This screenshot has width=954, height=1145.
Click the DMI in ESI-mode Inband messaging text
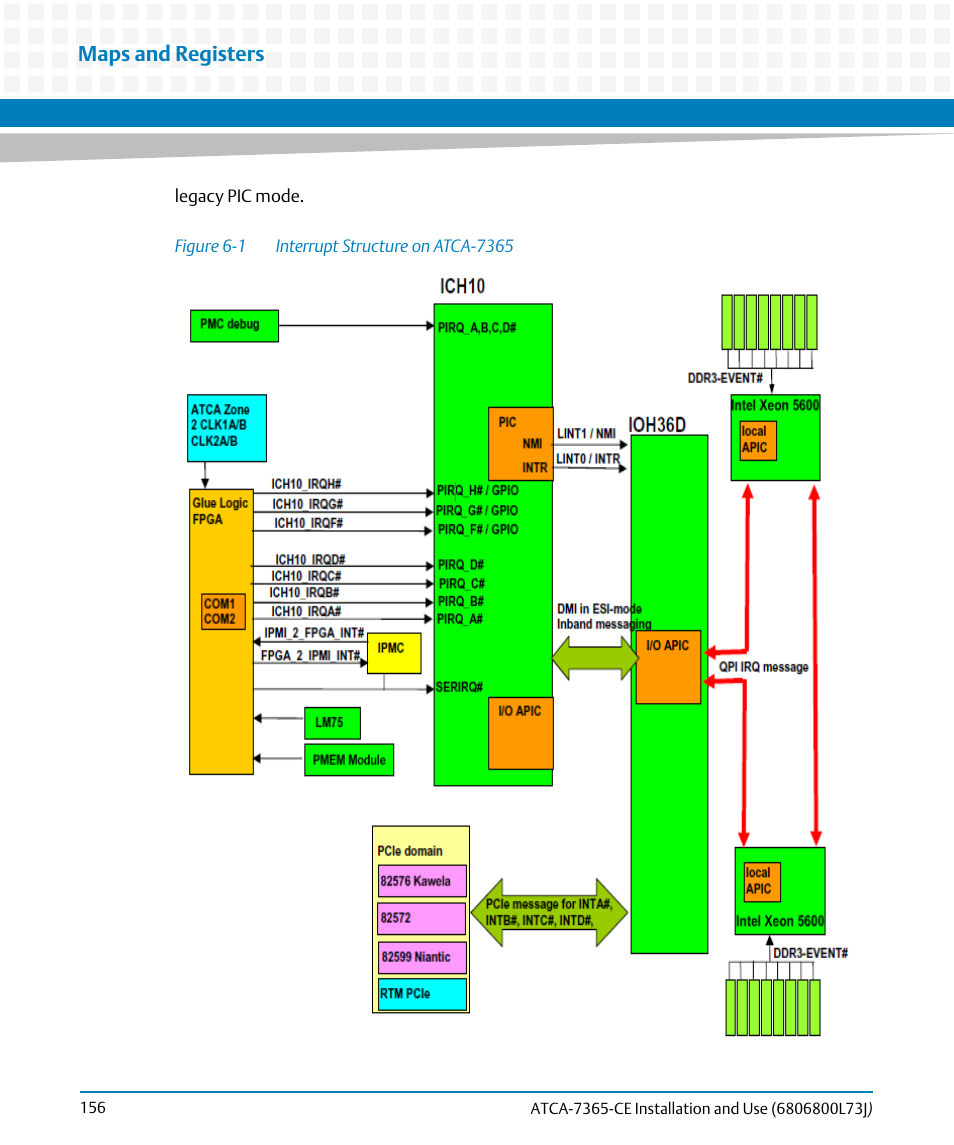pos(604,617)
